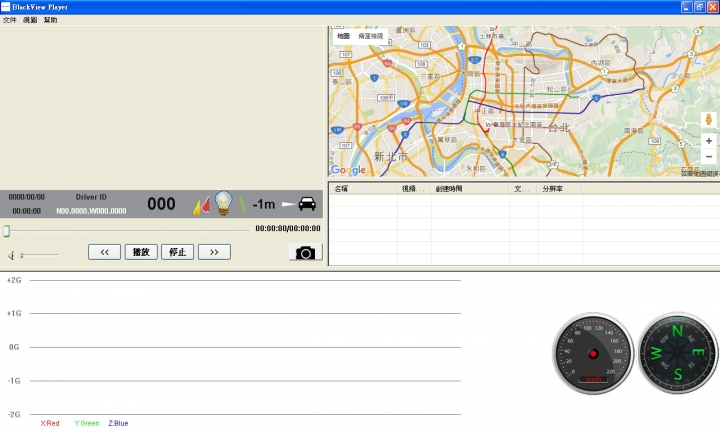The height and width of the screenshot is (433, 720).
Task: Restore the BlackView Player window
Action: 700,7
